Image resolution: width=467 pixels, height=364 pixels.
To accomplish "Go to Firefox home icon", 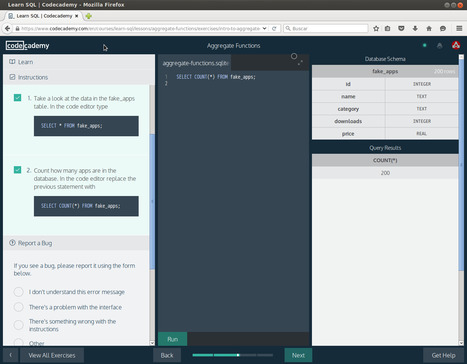I will click(x=429, y=29).
